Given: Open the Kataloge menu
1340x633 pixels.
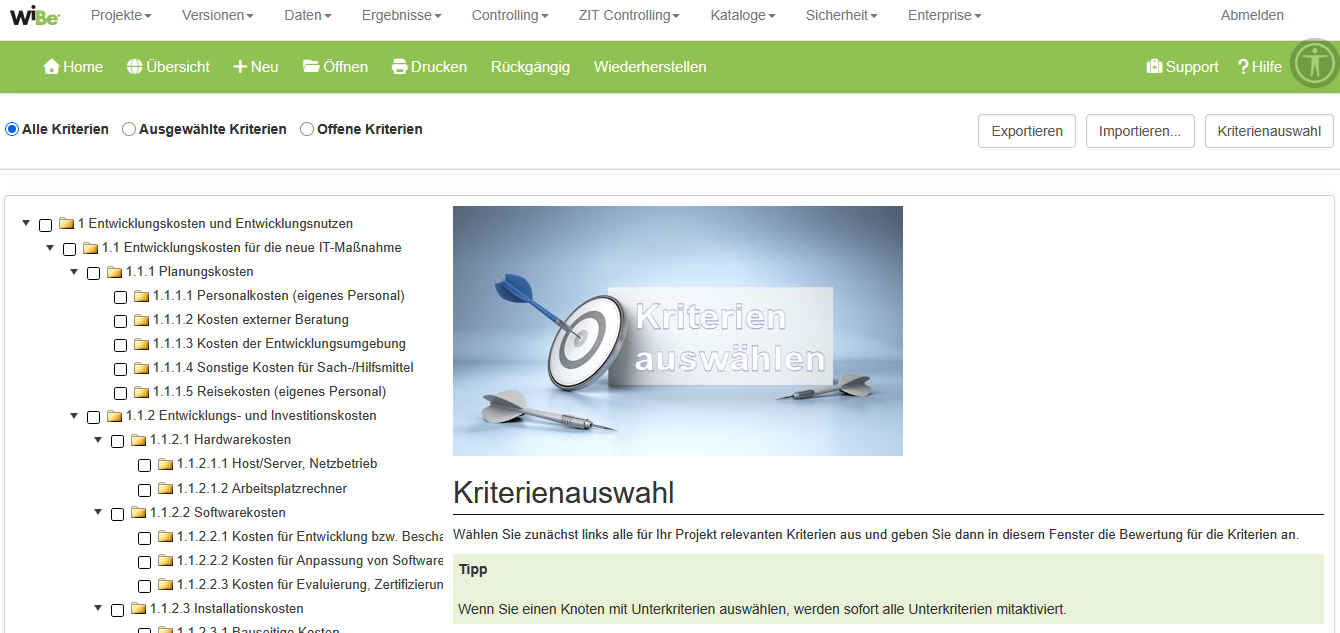Looking at the screenshot, I should click(x=743, y=15).
